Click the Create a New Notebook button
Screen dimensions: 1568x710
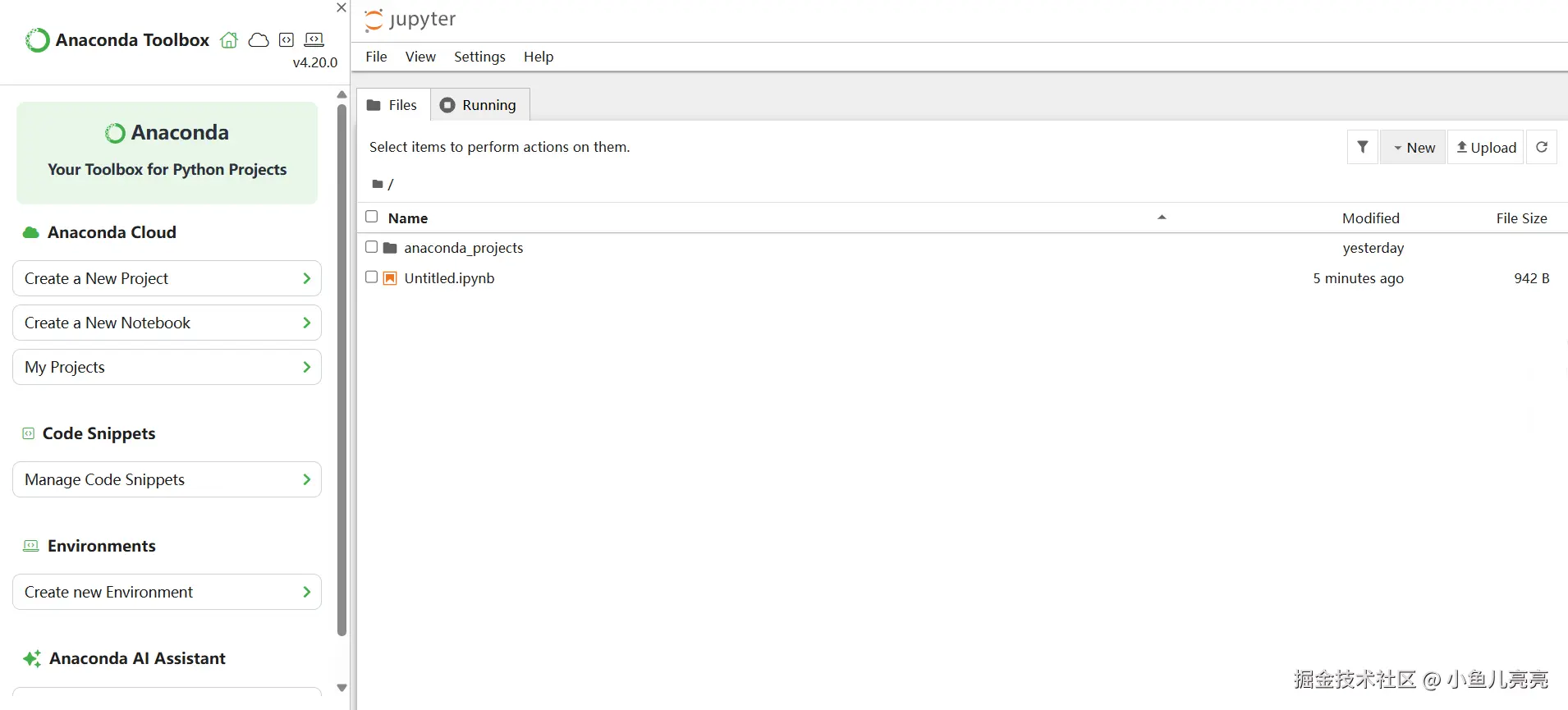167,323
